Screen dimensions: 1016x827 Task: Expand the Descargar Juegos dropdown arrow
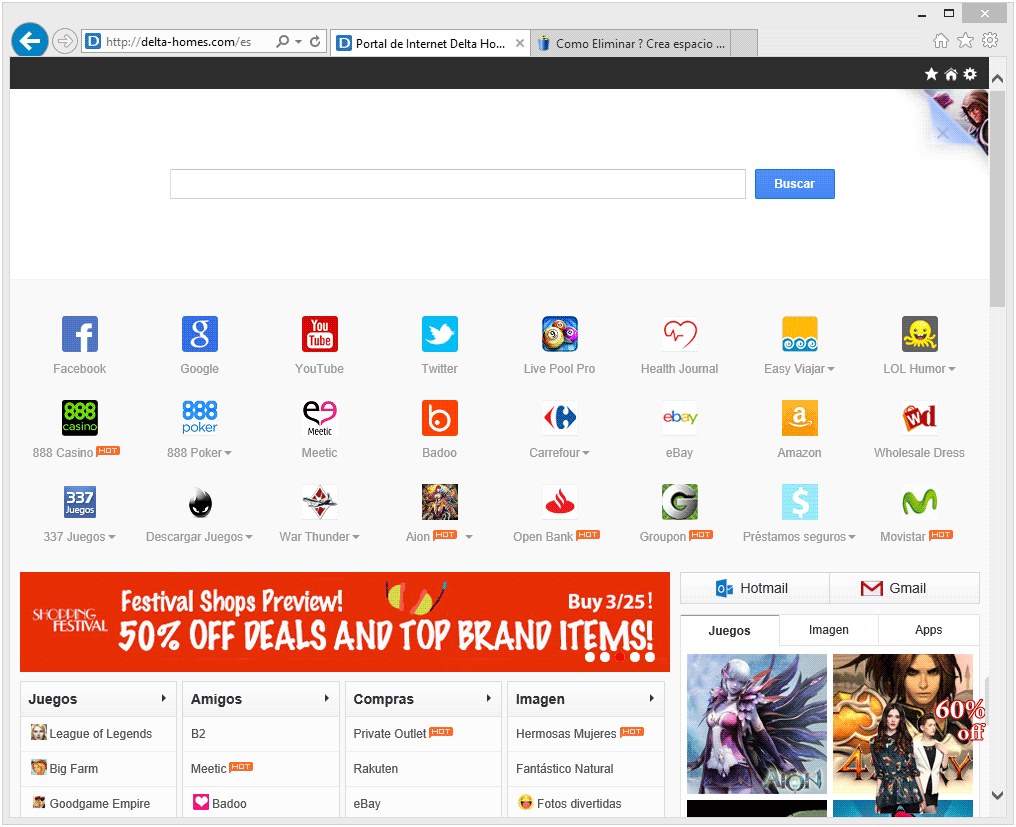tap(249, 537)
